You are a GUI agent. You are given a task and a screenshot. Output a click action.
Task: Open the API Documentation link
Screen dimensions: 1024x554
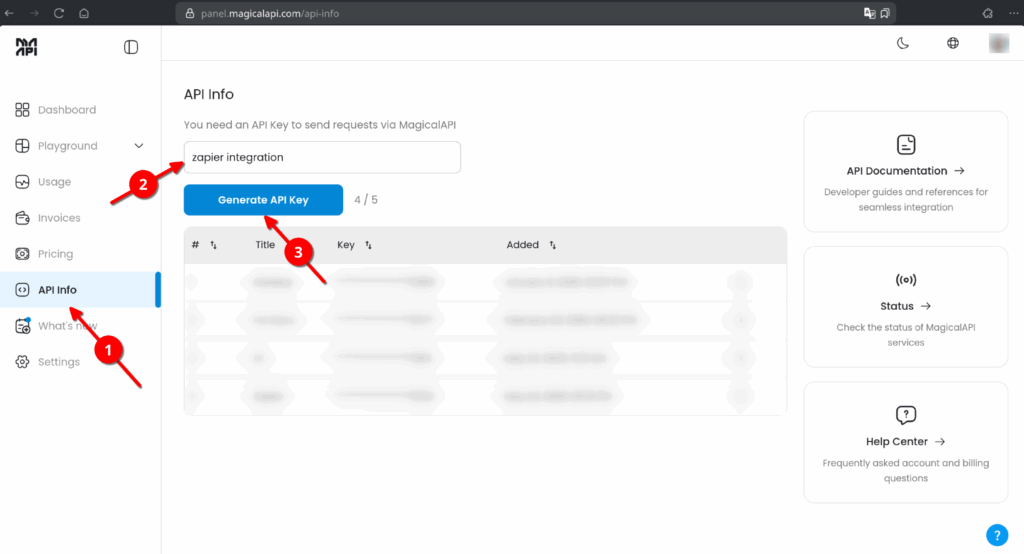[905, 171]
